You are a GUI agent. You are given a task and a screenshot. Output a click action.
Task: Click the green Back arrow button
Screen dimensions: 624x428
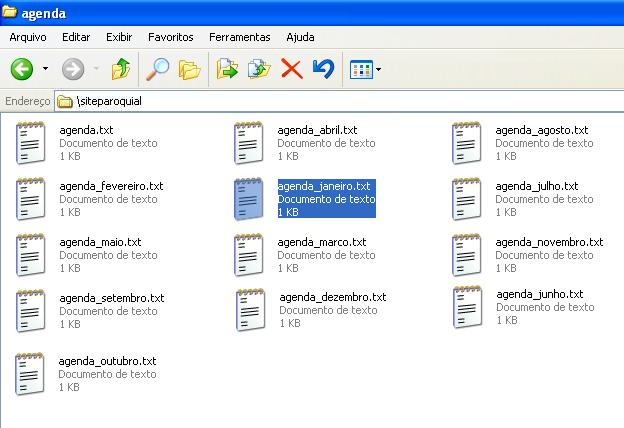(x=21, y=69)
